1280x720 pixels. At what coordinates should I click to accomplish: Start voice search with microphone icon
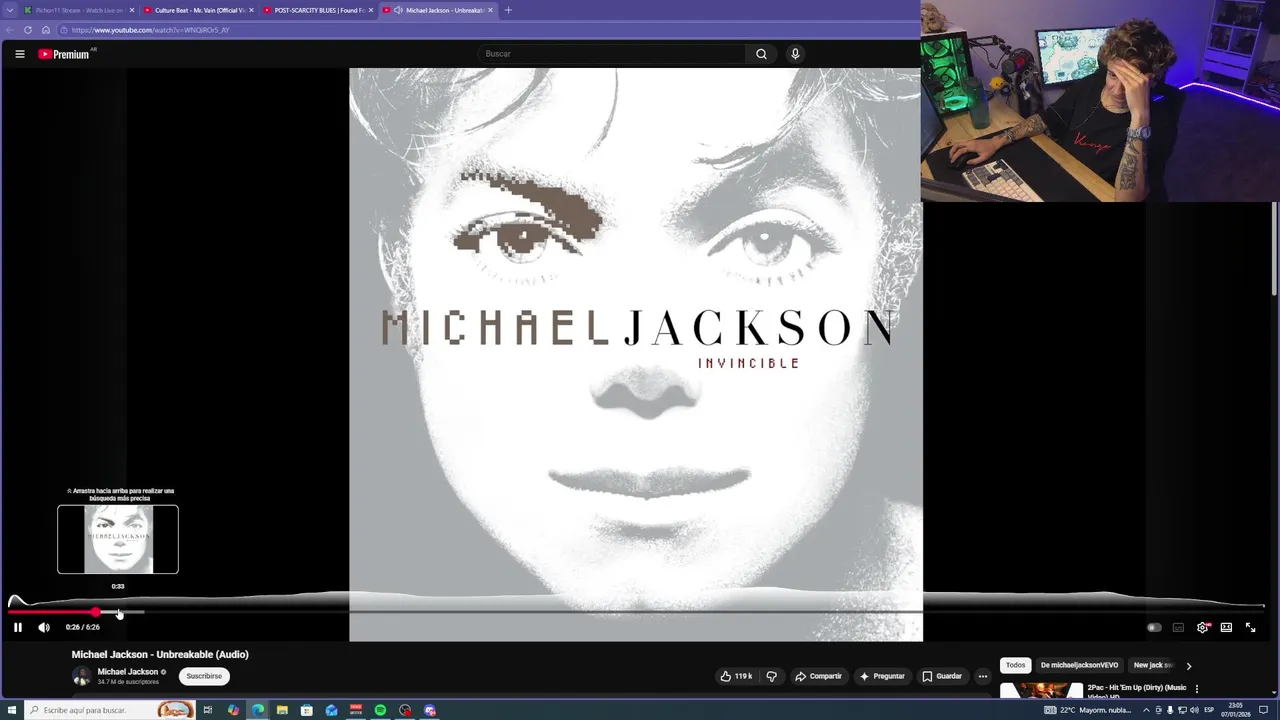(x=795, y=54)
